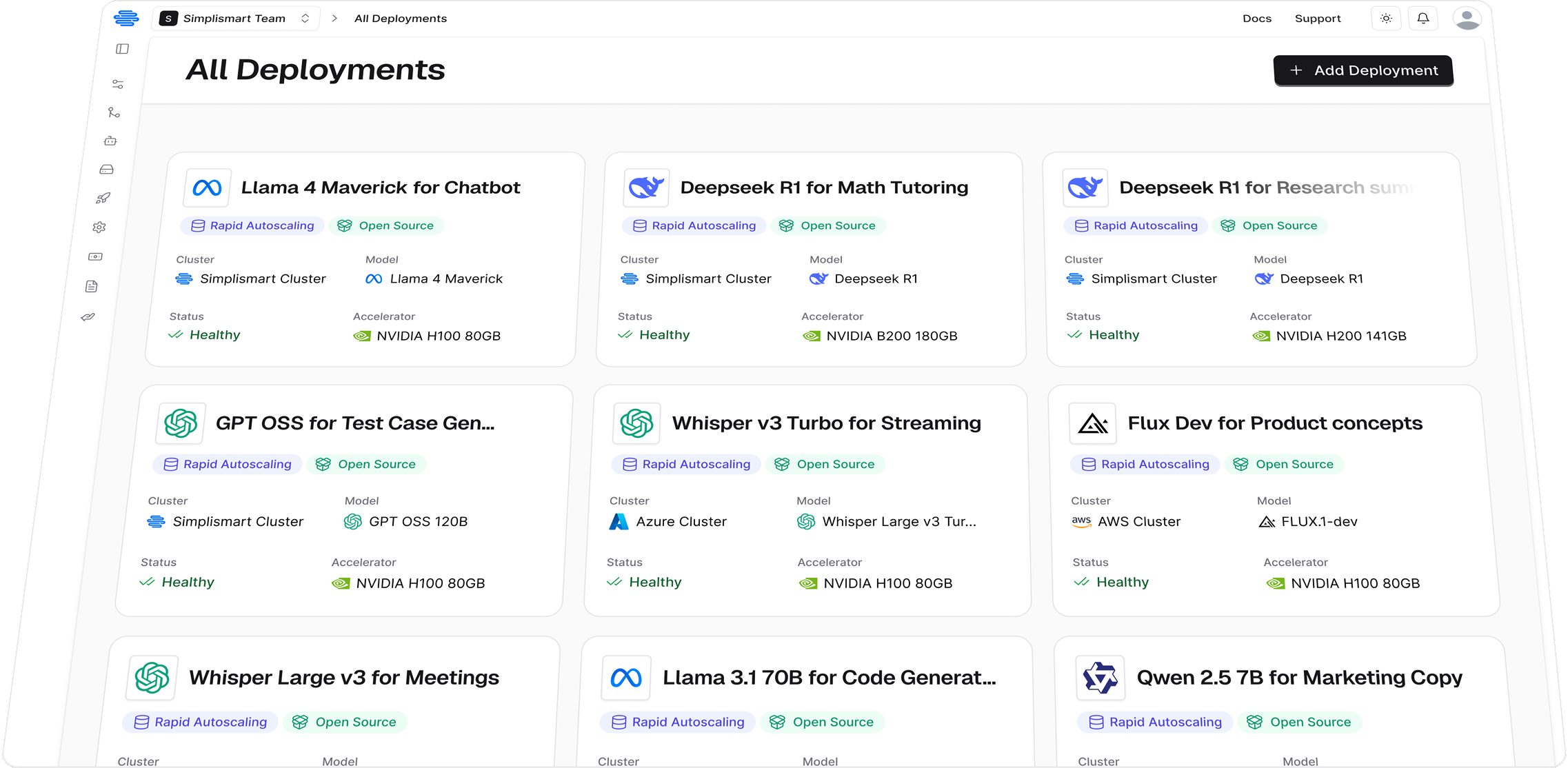This screenshot has width=1568, height=768.
Task: Open the notifications bell
Action: point(1423,19)
